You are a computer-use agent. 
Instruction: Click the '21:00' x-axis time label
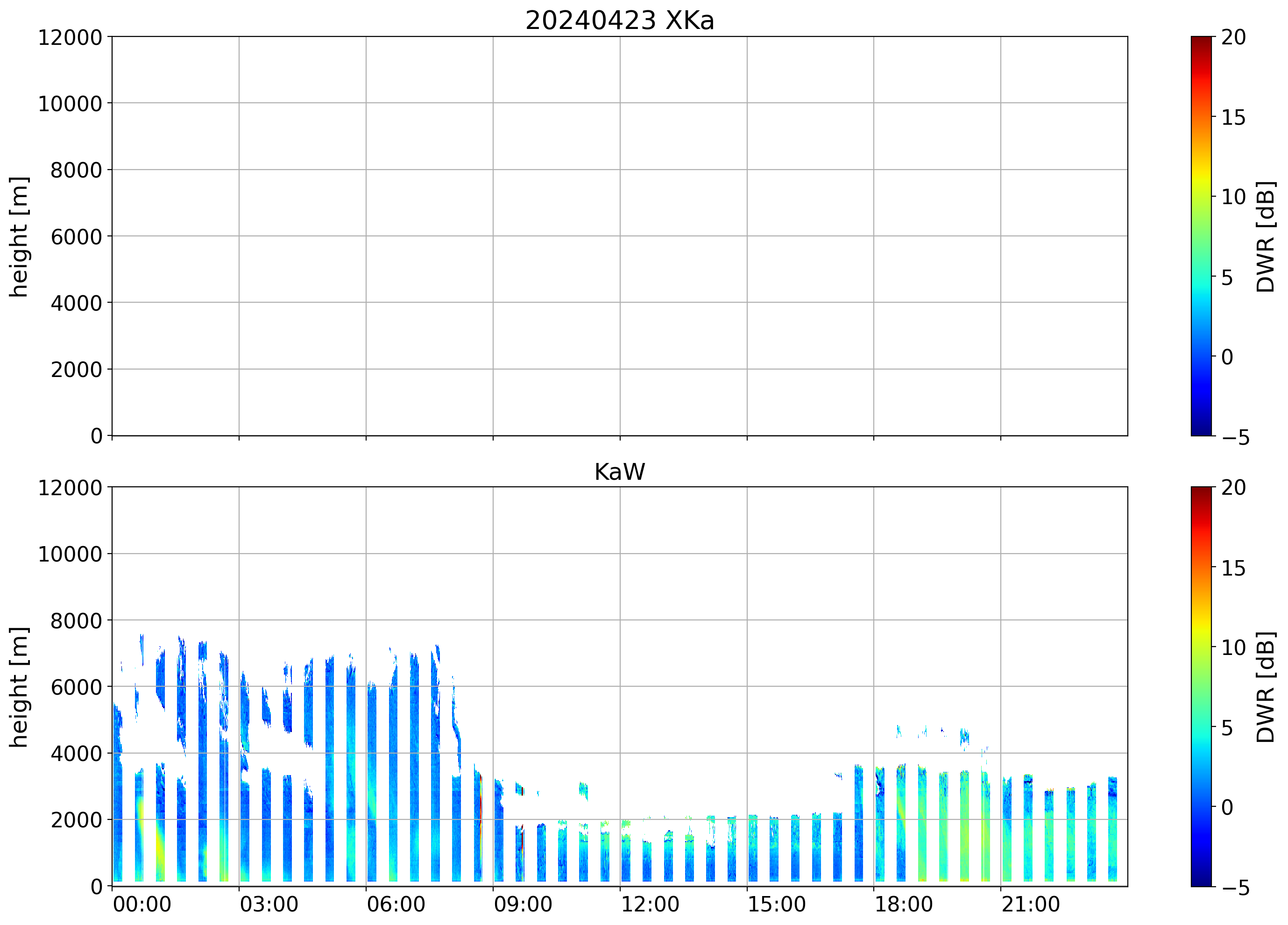point(1030,904)
